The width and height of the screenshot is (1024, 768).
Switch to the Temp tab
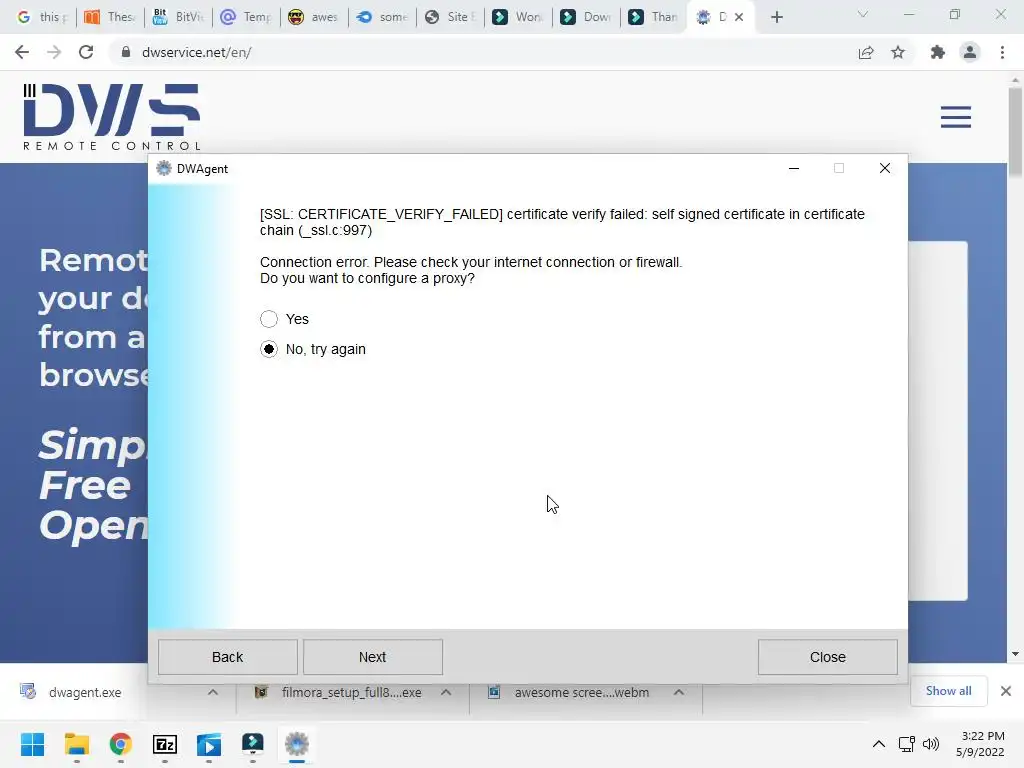[x=246, y=17]
